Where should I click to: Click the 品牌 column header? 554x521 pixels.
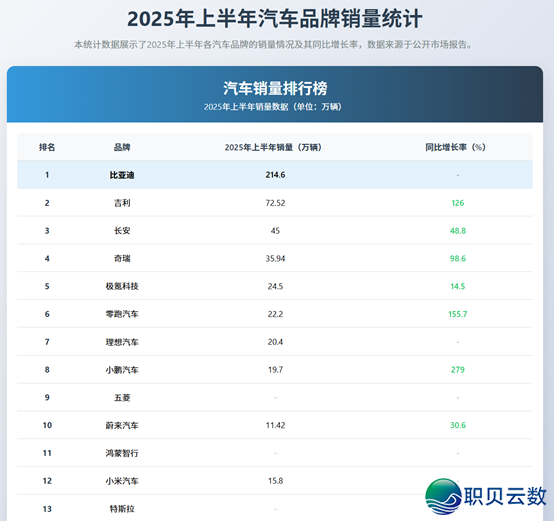(x=122, y=147)
